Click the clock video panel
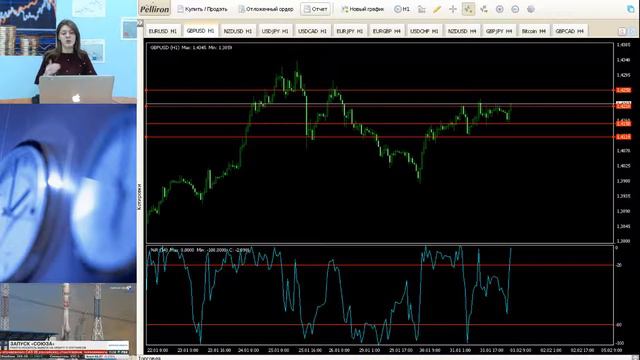This screenshot has height=360, width=640. click(x=68, y=193)
